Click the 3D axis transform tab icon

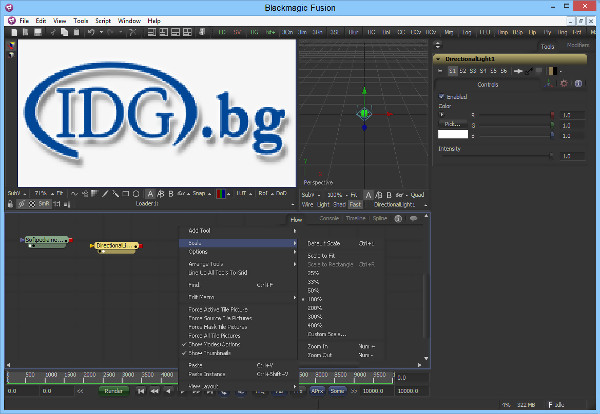click(549, 83)
